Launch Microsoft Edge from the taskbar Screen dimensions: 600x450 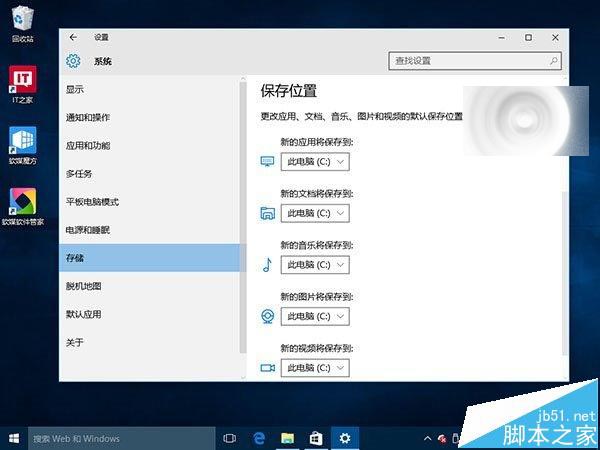click(x=259, y=439)
